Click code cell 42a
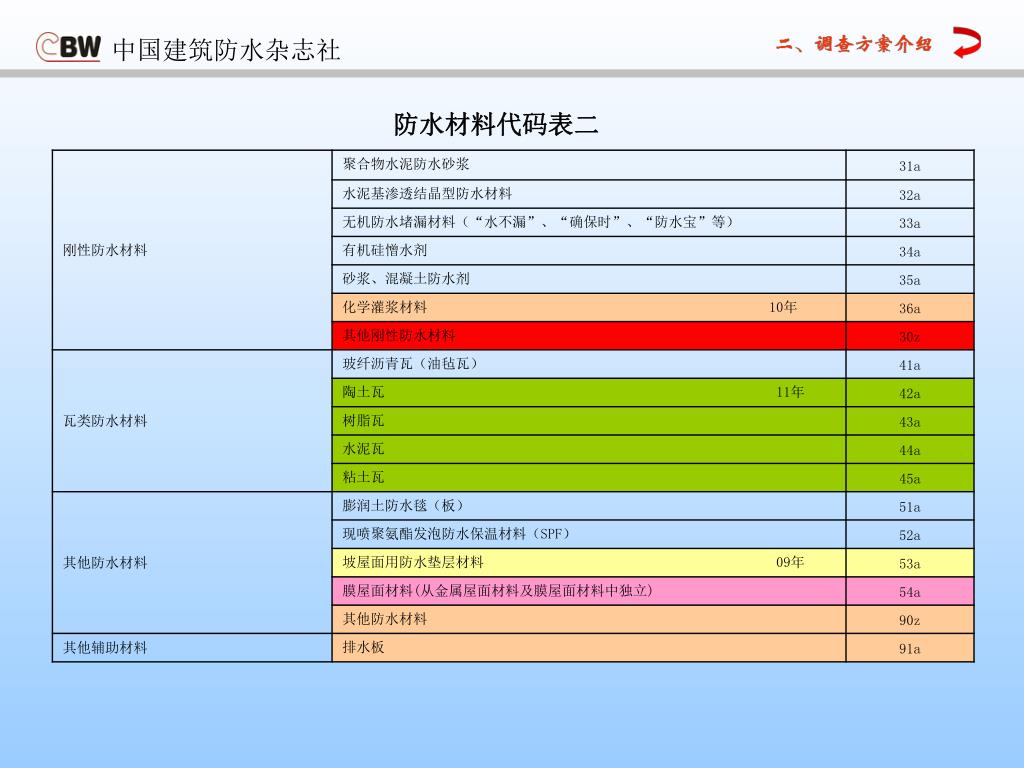 pyautogui.click(x=910, y=392)
